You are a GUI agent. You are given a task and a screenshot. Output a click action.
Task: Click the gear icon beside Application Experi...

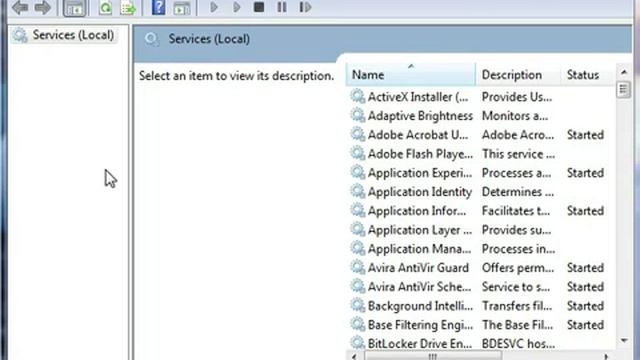358,172
